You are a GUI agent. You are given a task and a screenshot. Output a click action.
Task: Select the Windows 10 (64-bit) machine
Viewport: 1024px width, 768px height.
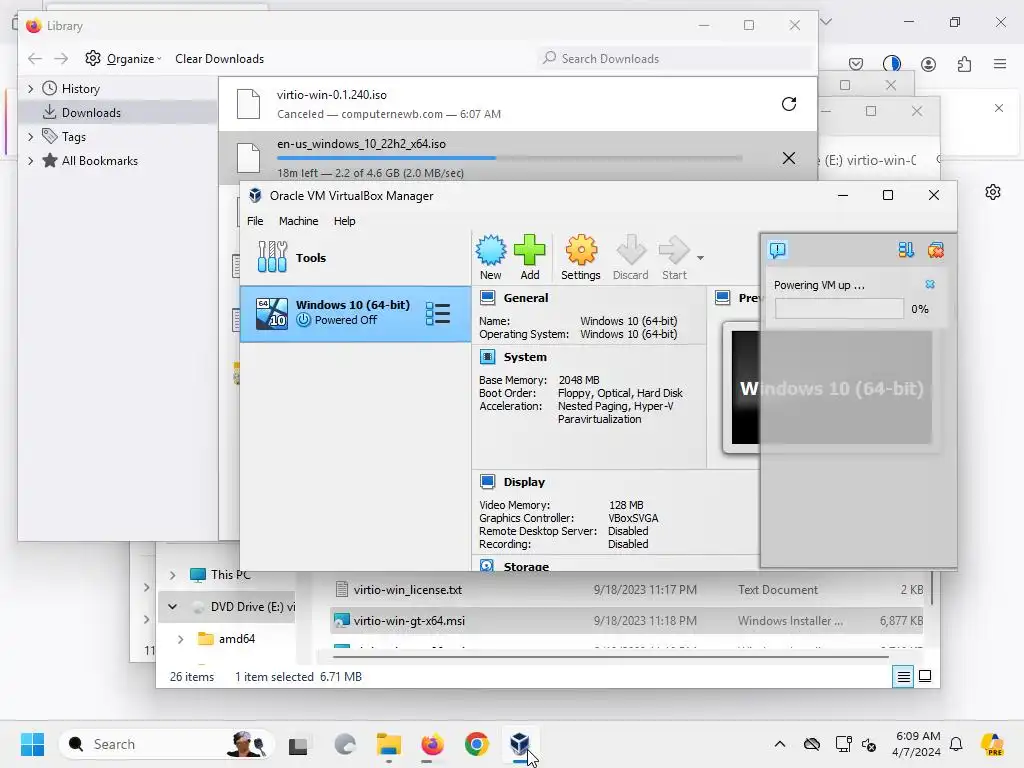(x=355, y=313)
